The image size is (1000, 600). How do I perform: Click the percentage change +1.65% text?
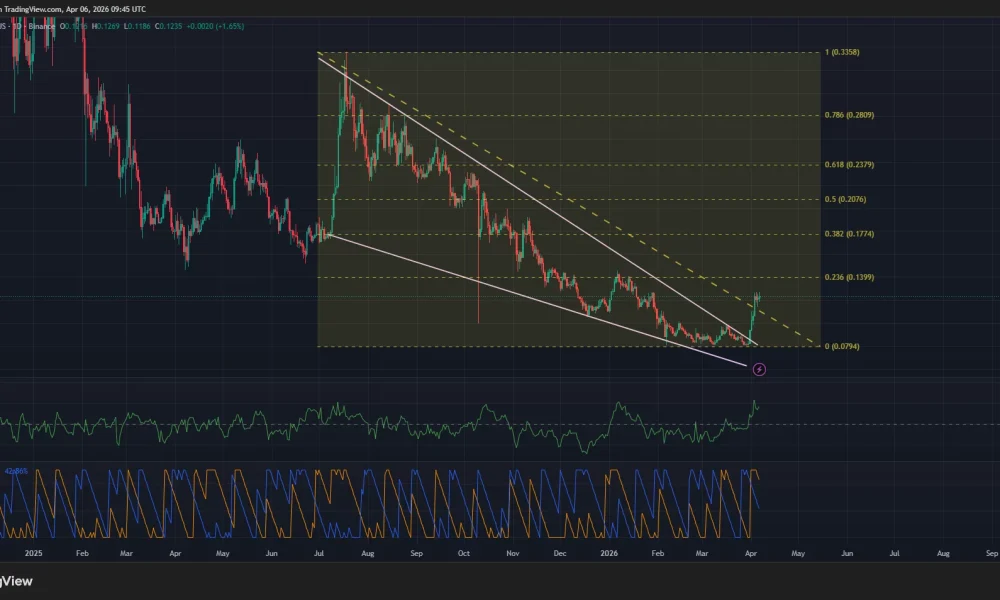click(x=229, y=26)
